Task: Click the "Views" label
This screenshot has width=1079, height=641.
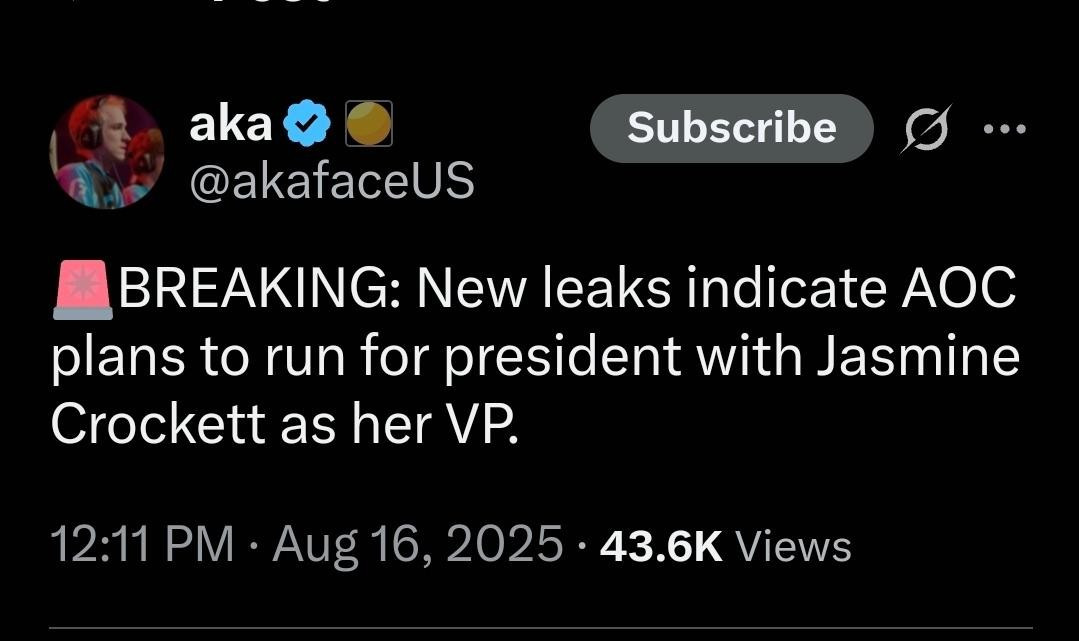Action: coord(793,547)
